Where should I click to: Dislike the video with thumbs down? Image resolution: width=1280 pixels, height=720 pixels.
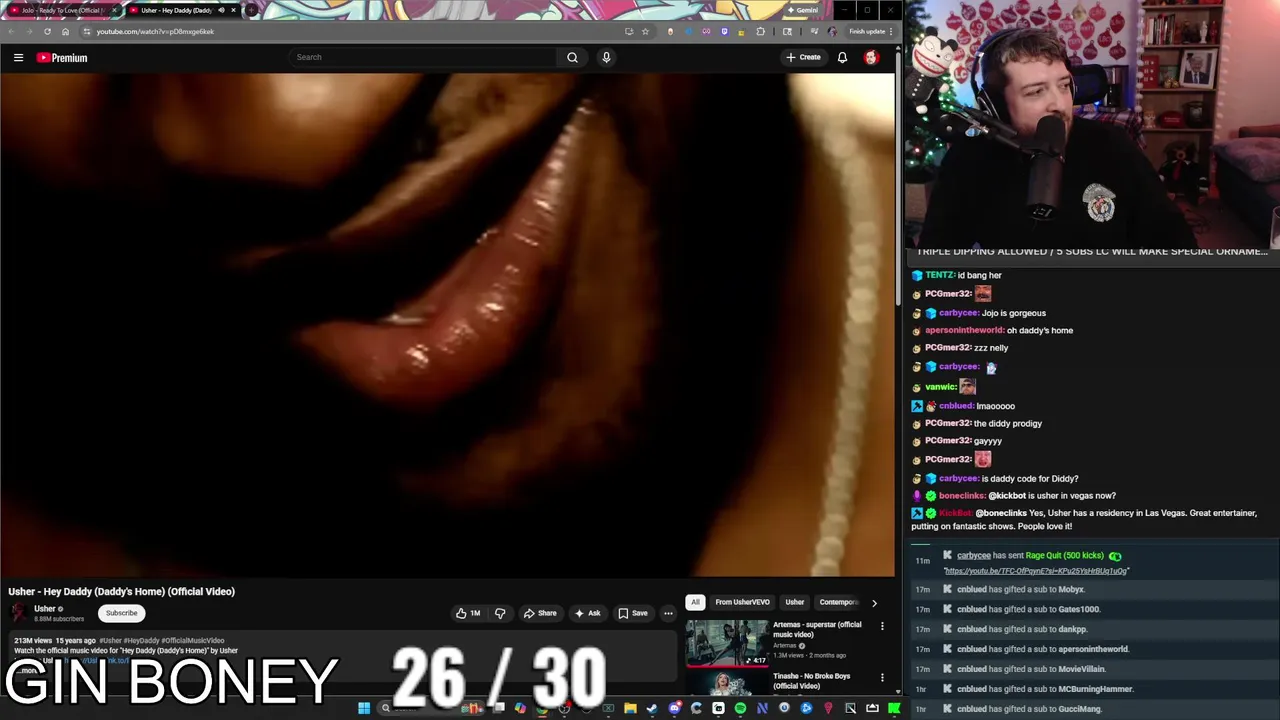coord(500,613)
